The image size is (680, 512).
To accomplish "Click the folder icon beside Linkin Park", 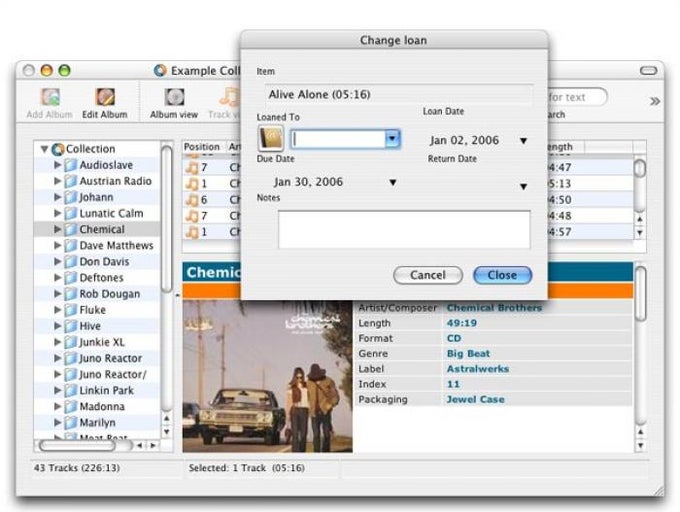I will click(70, 391).
